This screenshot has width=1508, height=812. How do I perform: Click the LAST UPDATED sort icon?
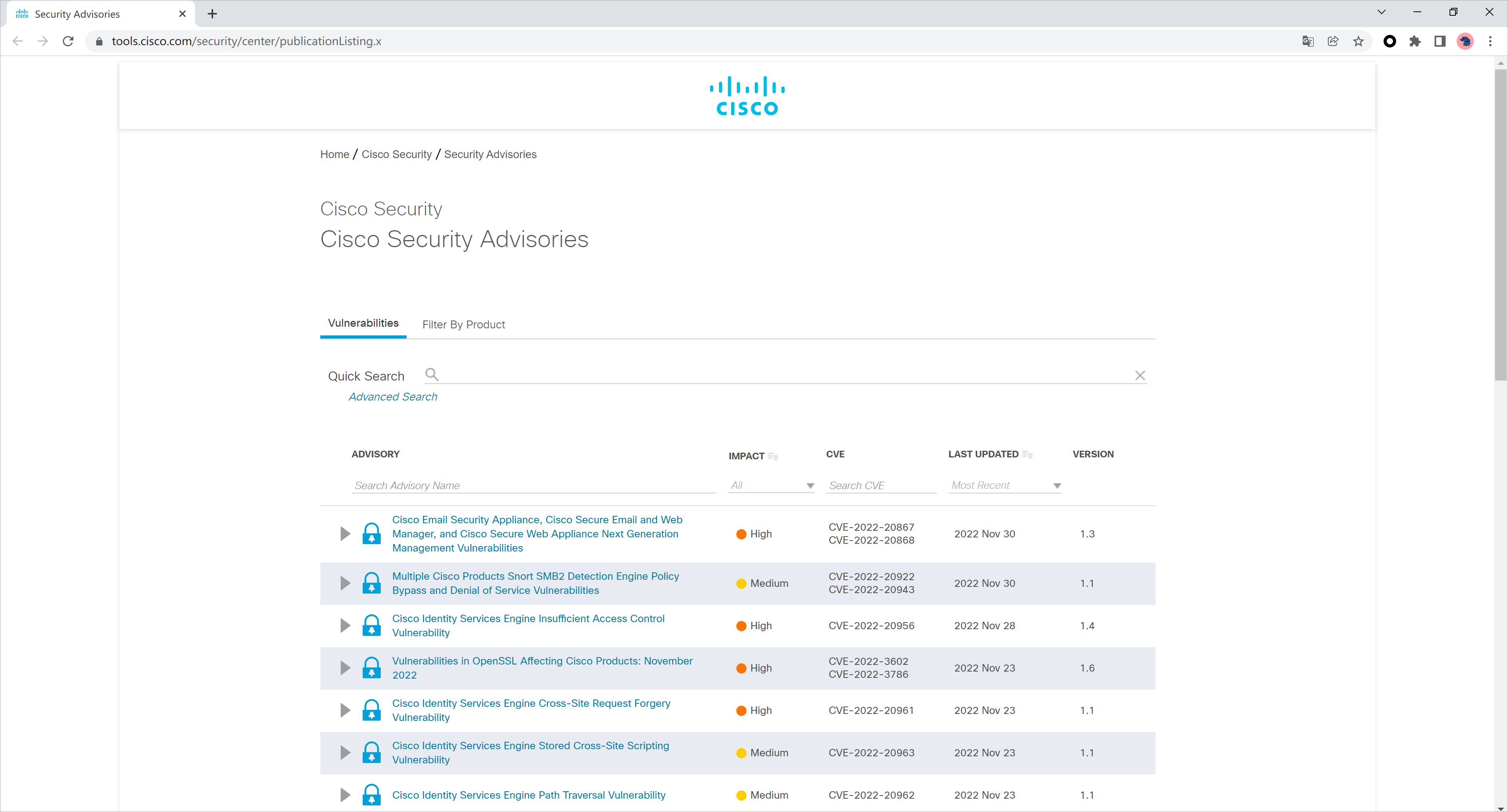pyautogui.click(x=1027, y=455)
